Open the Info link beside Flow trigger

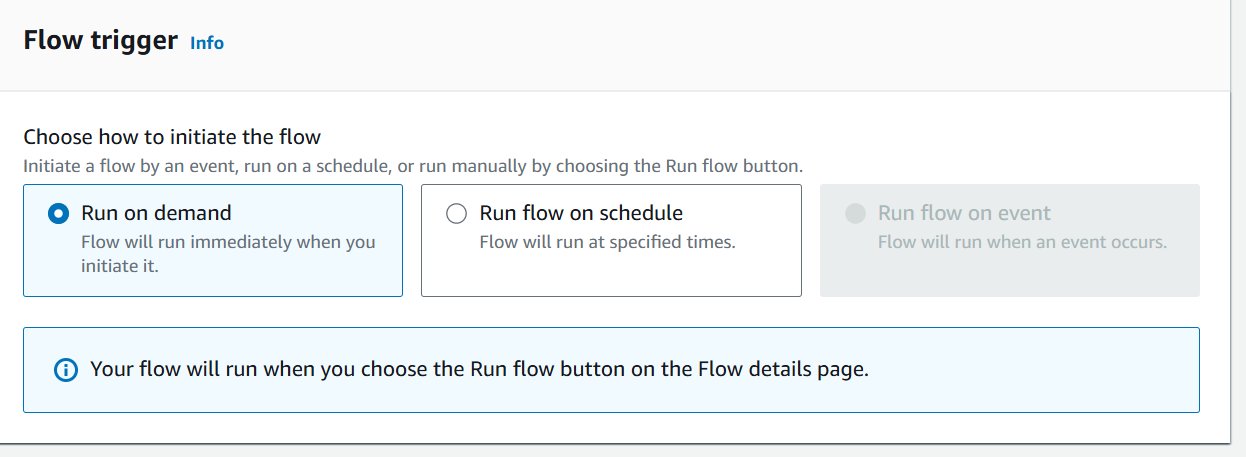click(x=207, y=43)
